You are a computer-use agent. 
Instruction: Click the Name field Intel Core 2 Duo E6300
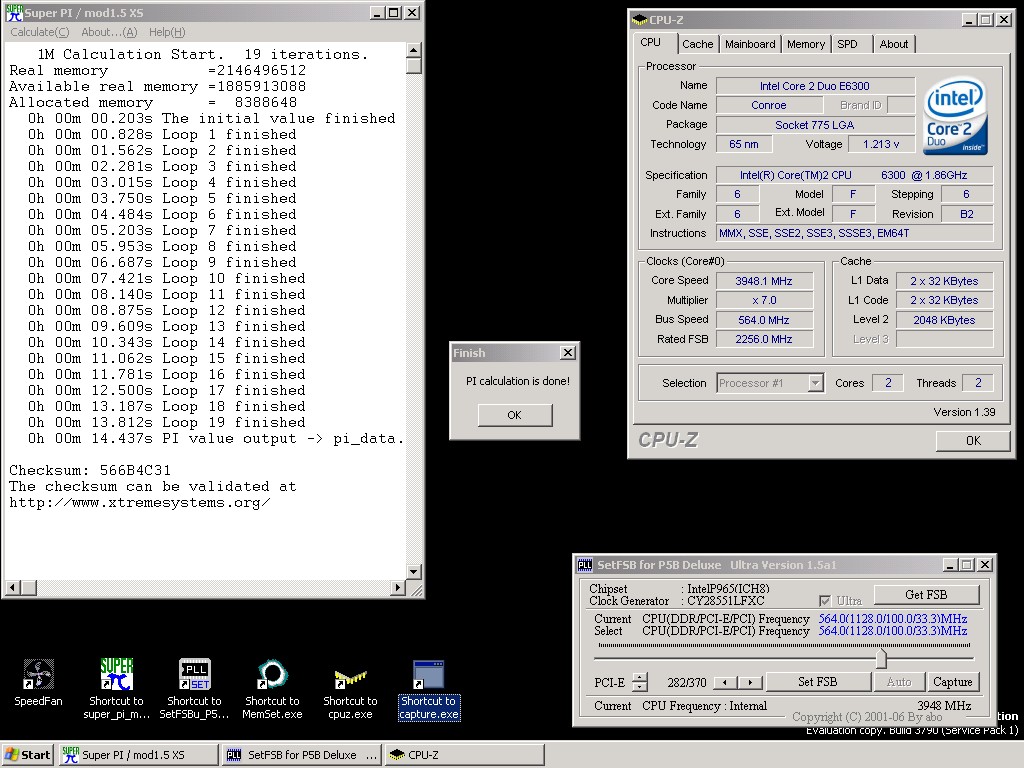pos(815,86)
